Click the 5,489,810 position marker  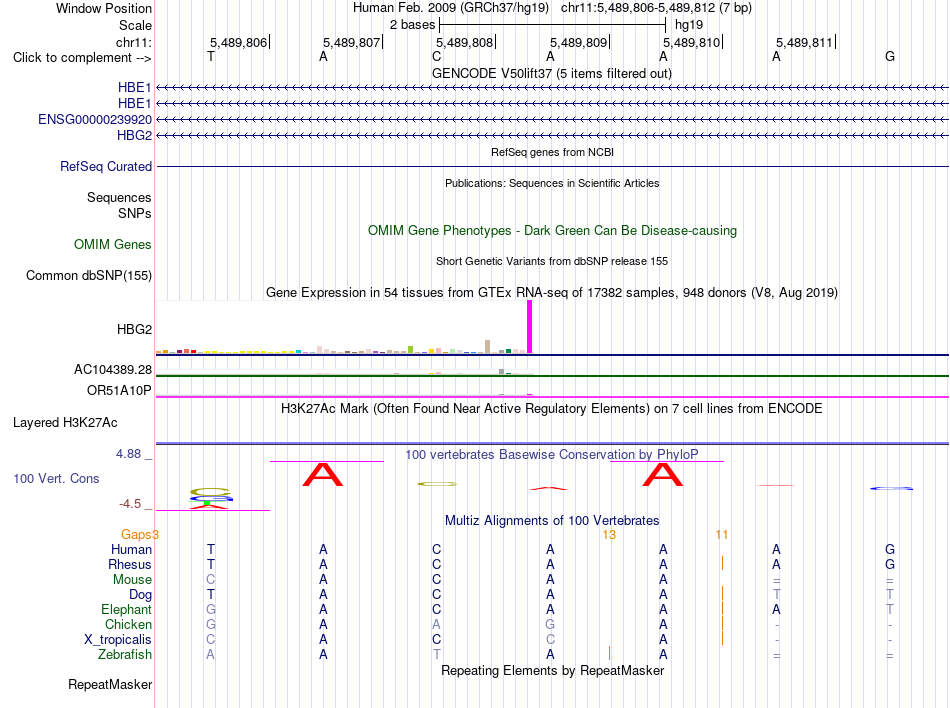[x=691, y=42]
